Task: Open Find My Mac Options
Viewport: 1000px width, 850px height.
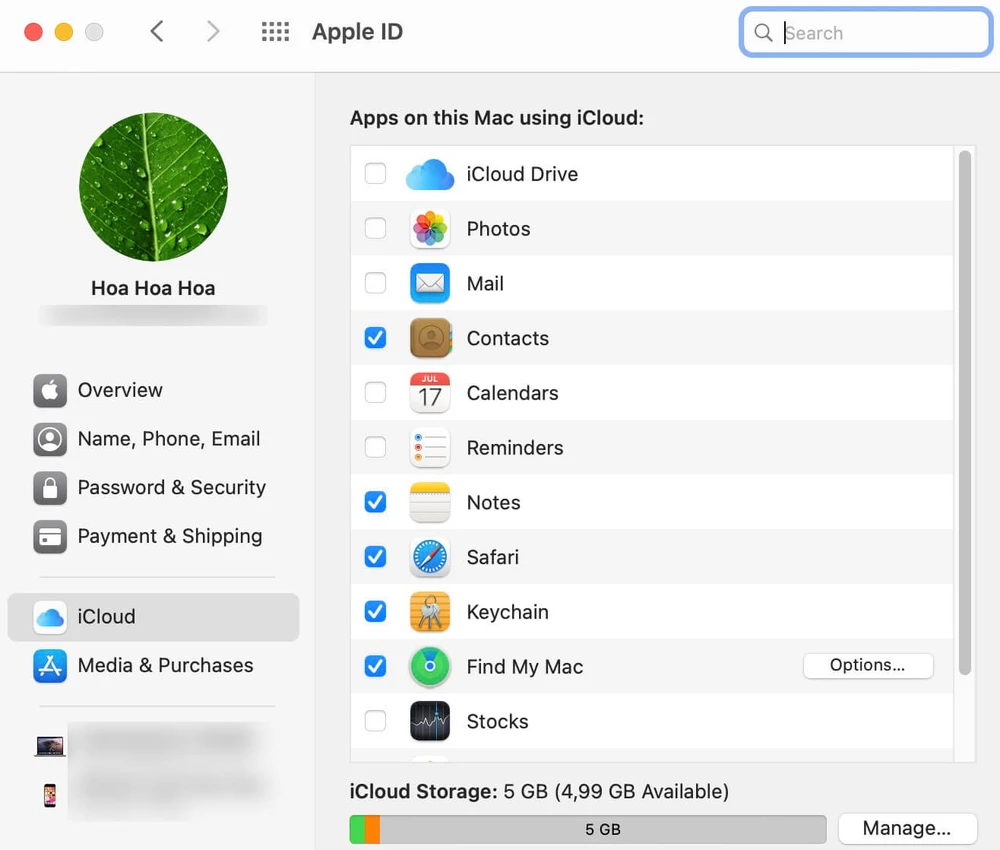Action: [867, 666]
